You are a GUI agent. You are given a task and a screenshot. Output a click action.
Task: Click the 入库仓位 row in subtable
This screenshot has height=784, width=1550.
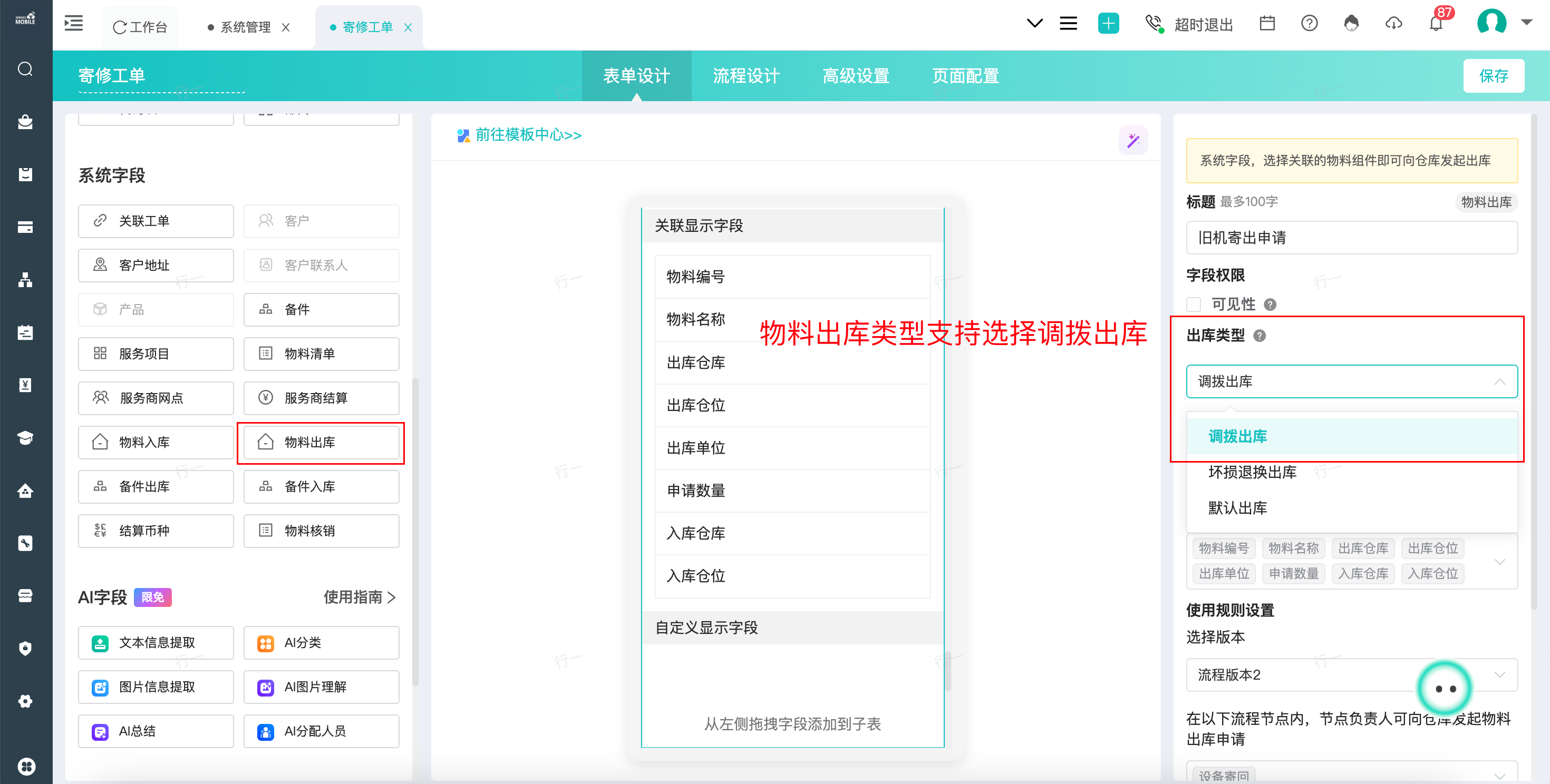[x=792, y=576]
